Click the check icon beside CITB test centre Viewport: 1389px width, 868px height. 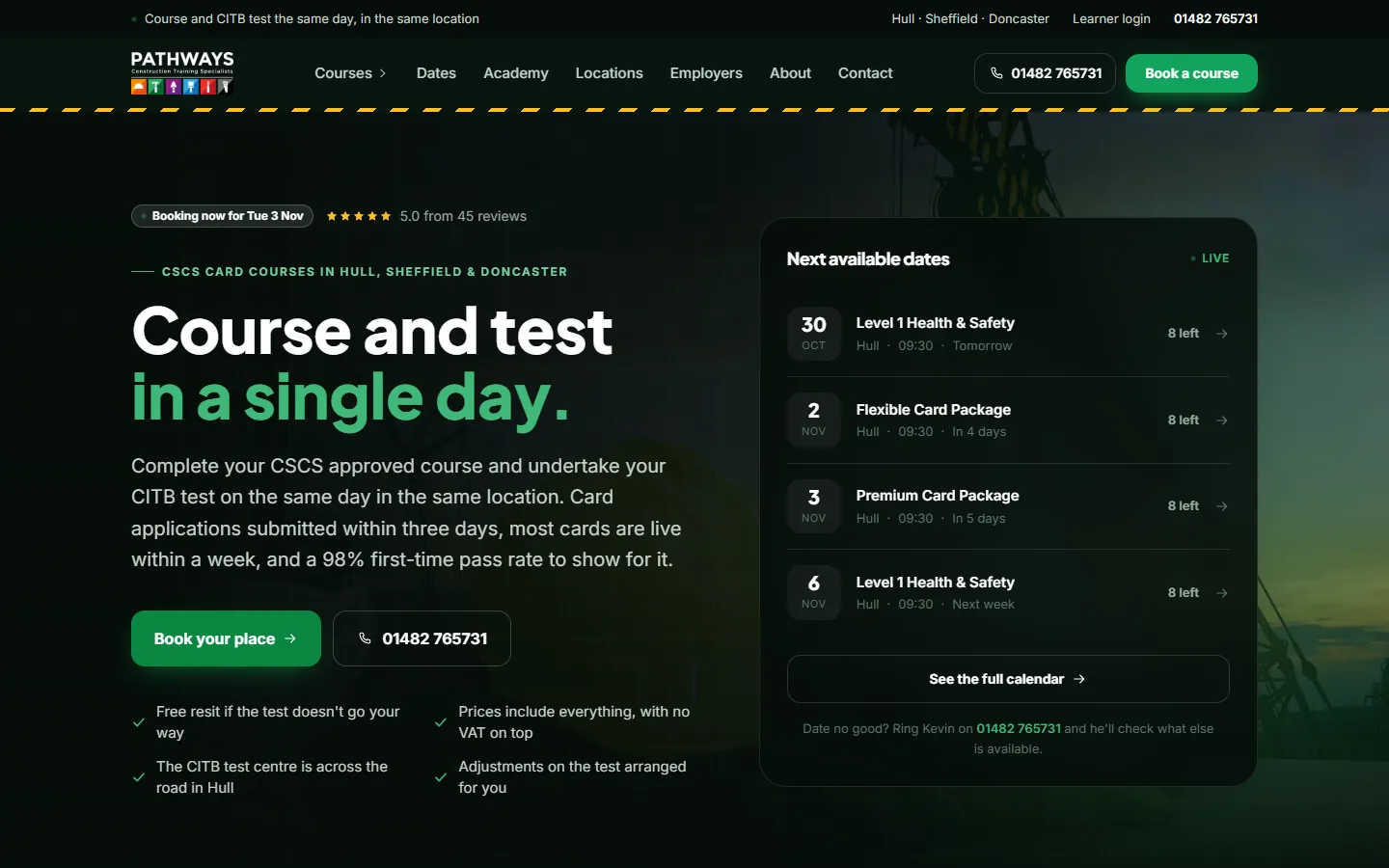(139, 777)
